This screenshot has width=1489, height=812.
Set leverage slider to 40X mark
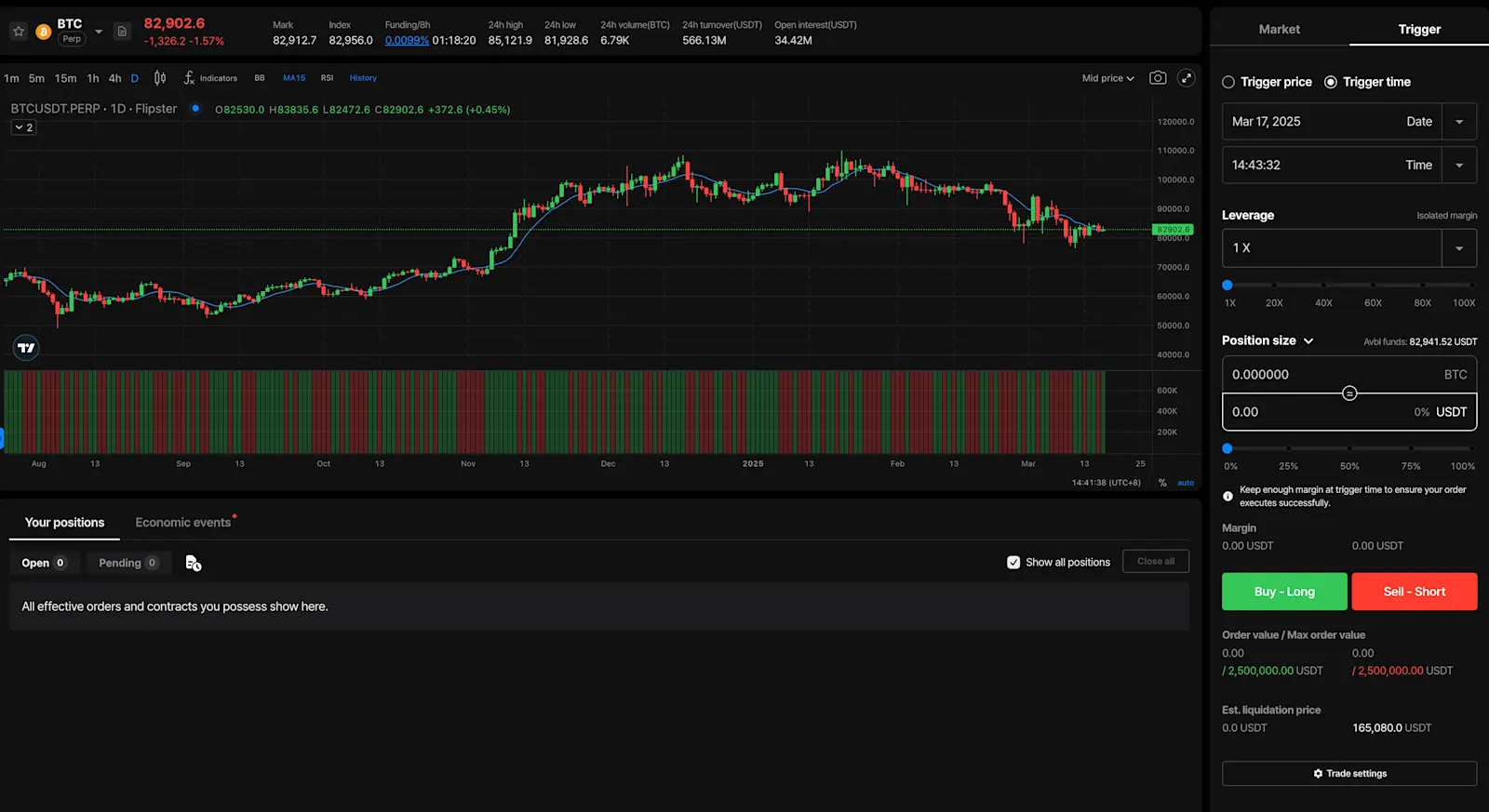click(1323, 286)
